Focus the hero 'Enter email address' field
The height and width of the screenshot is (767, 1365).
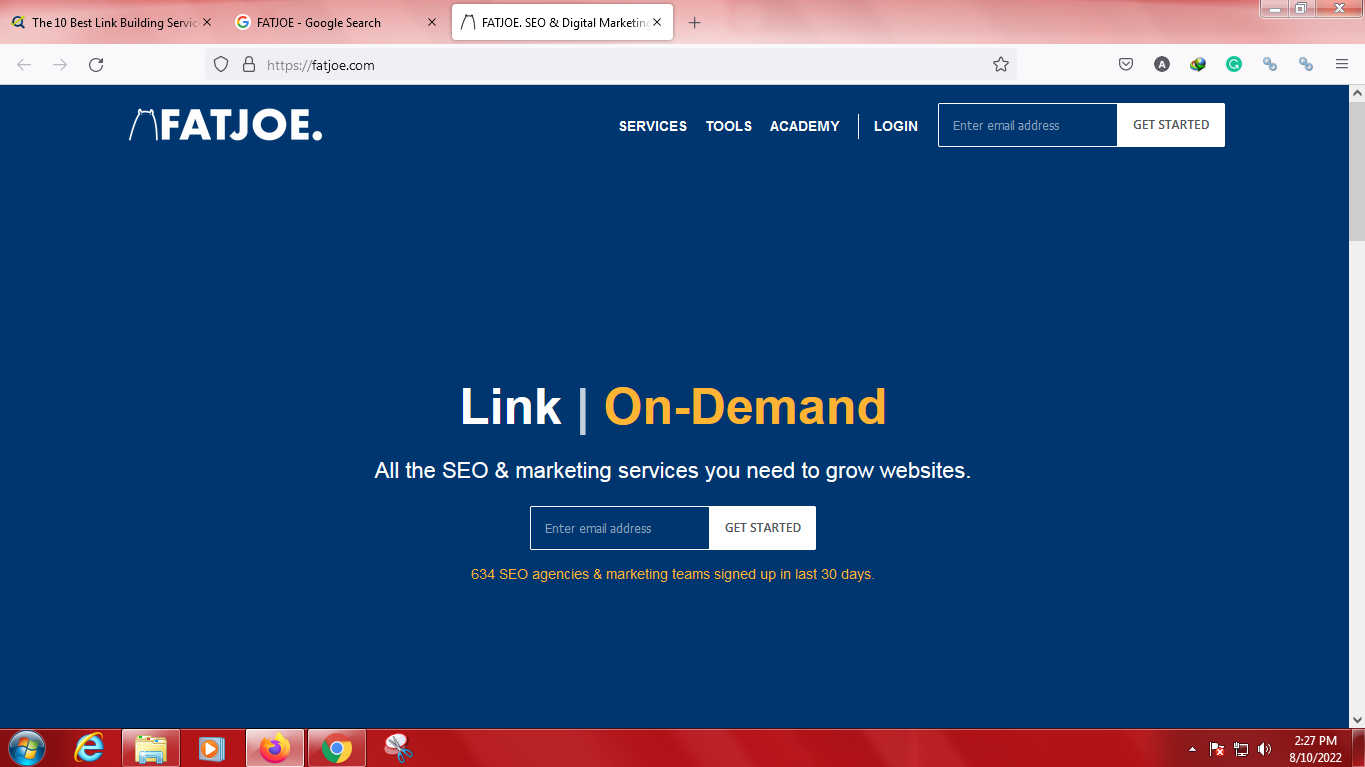pos(620,528)
